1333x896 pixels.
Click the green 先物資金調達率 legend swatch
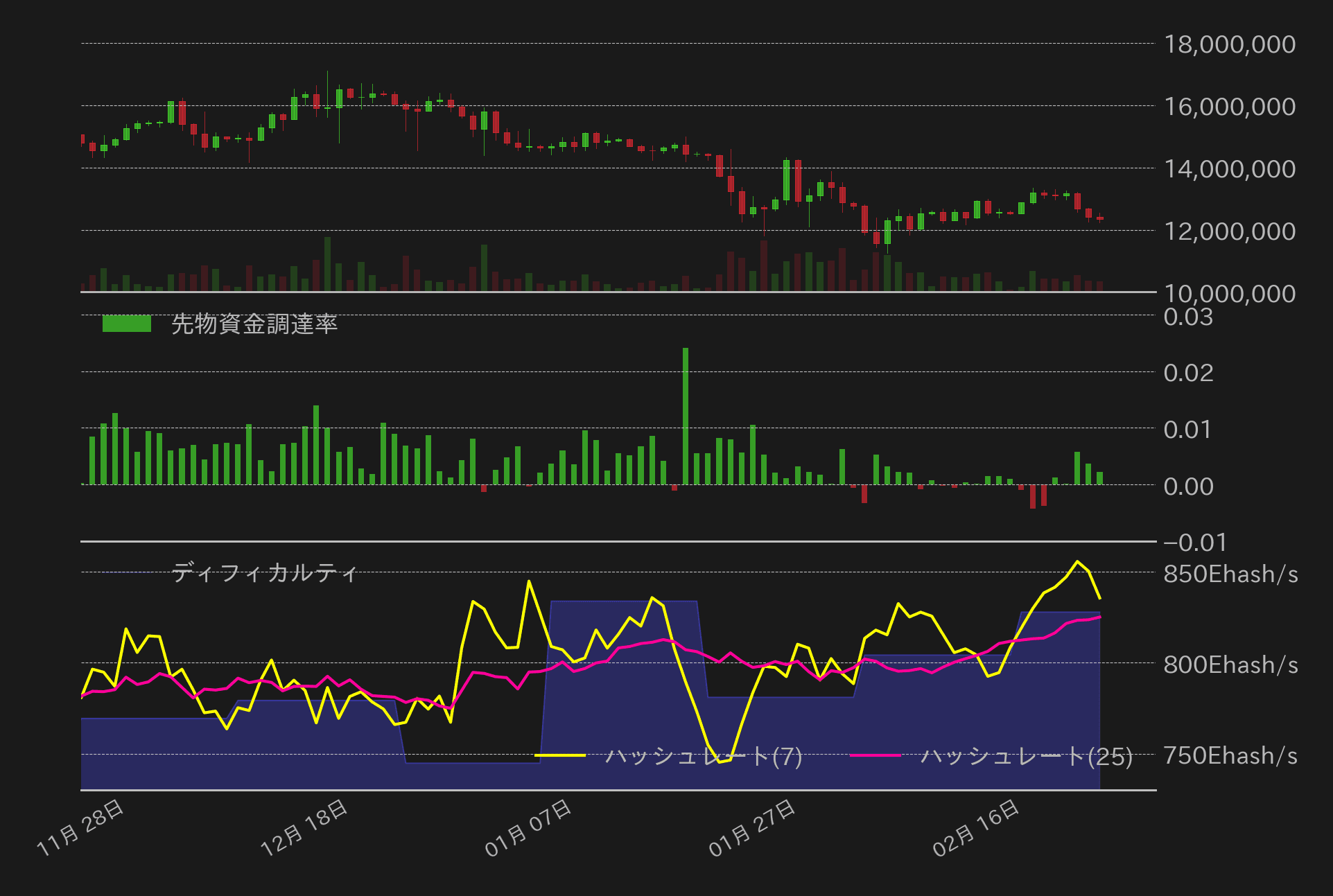coord(126,324)
